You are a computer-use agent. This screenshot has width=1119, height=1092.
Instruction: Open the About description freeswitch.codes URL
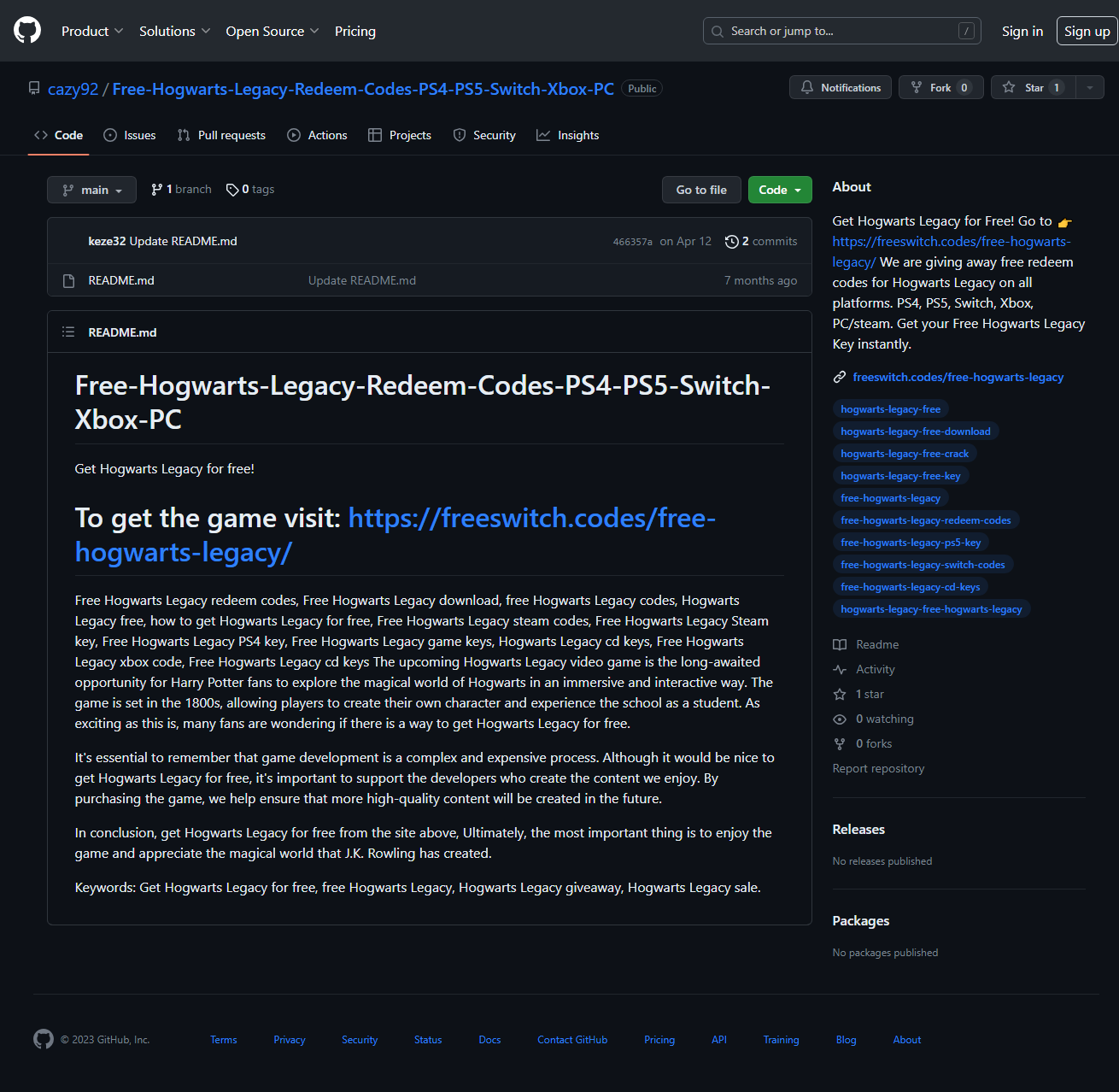pyautogui.click(x=952, y=252)
